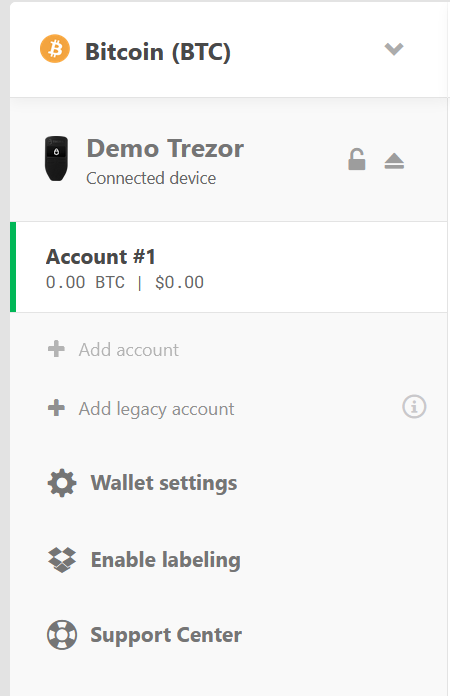
Task: Click the plus icon beside Add account
Action: click(56, 349)
